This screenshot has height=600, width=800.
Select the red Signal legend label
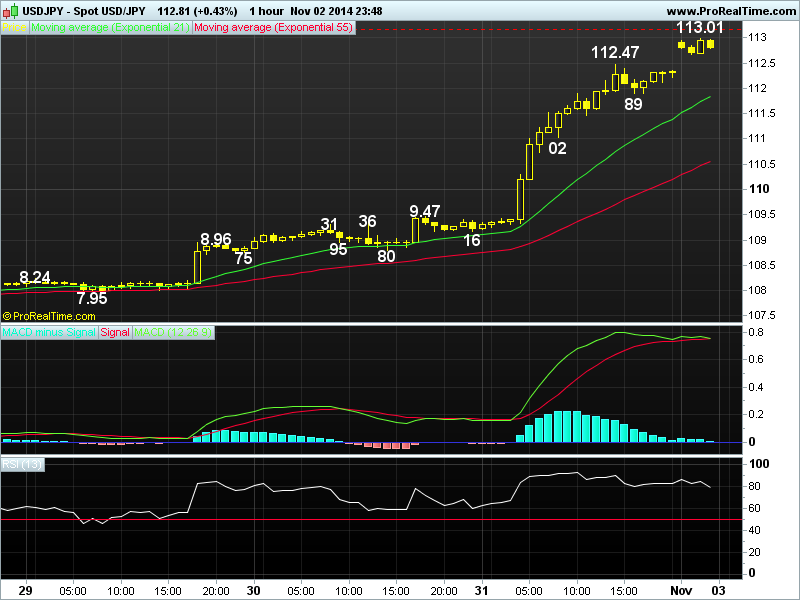[115, 333]
